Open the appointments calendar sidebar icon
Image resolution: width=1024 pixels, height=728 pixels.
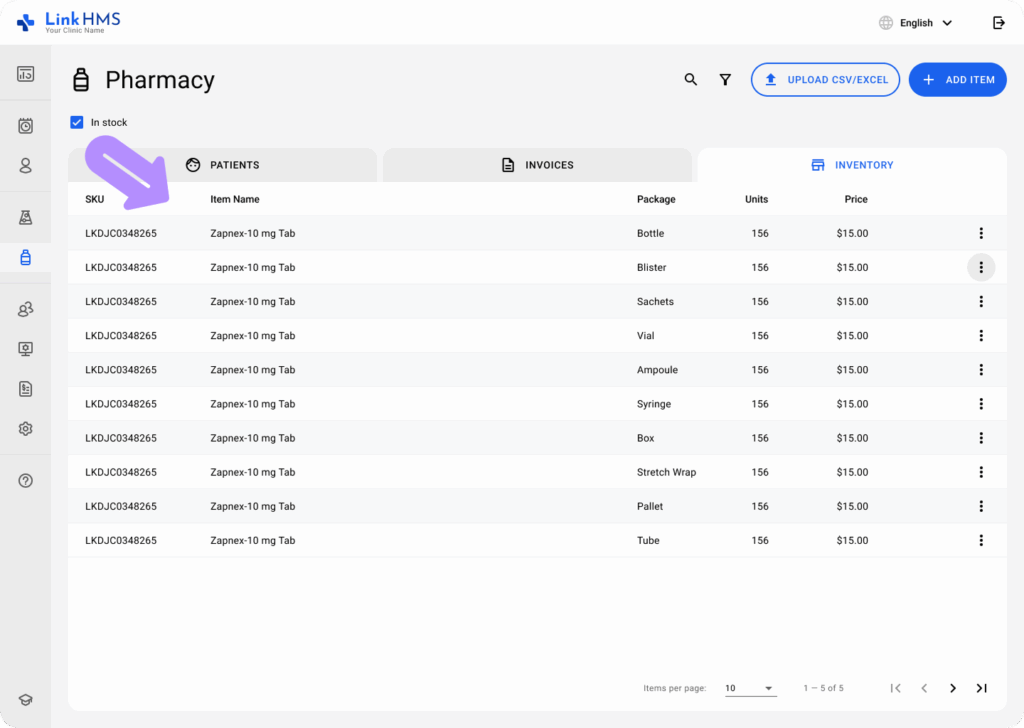[25, 125]
